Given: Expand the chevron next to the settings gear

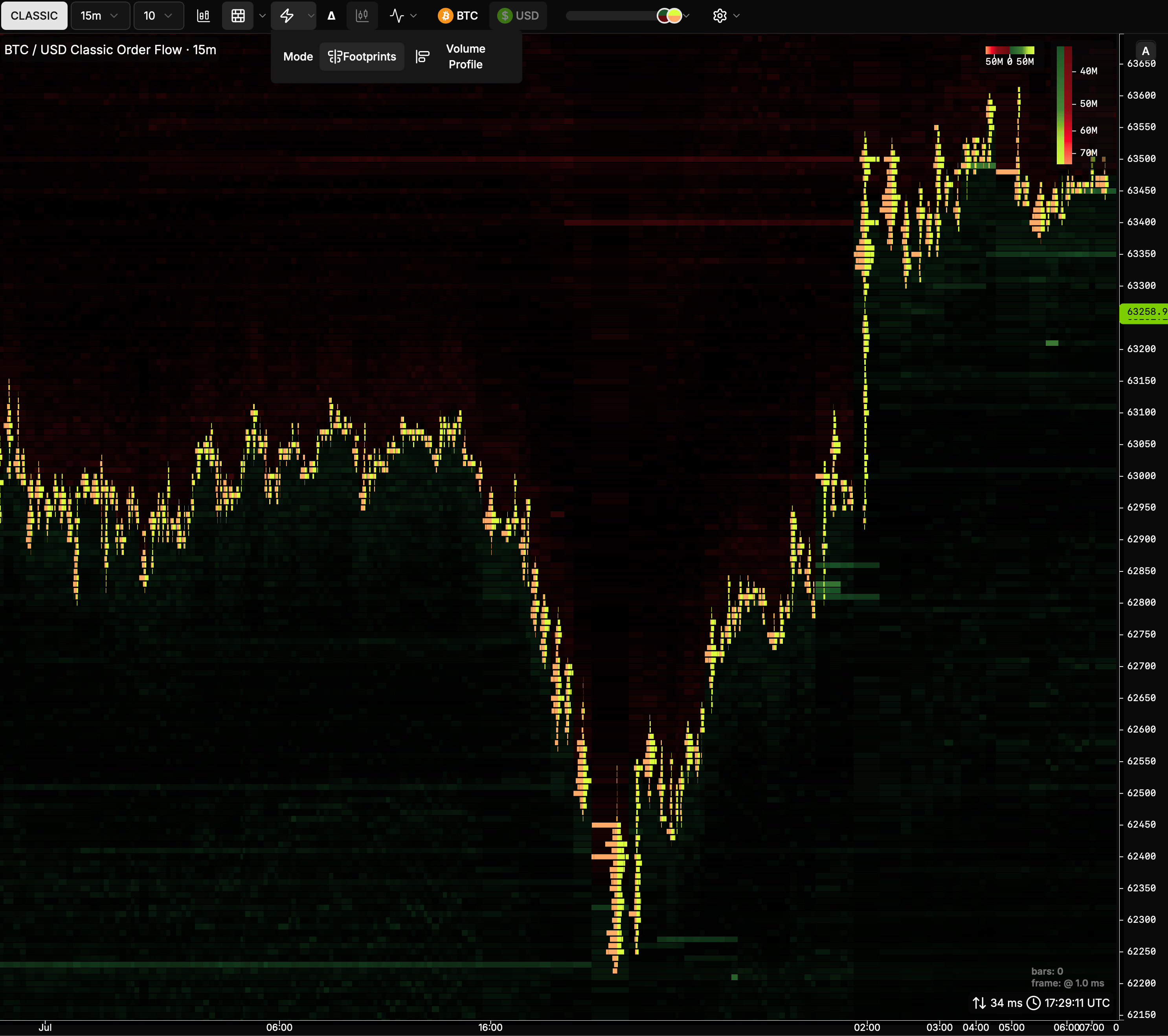Looking at the screenshot, I should click(x=736, y=15).
